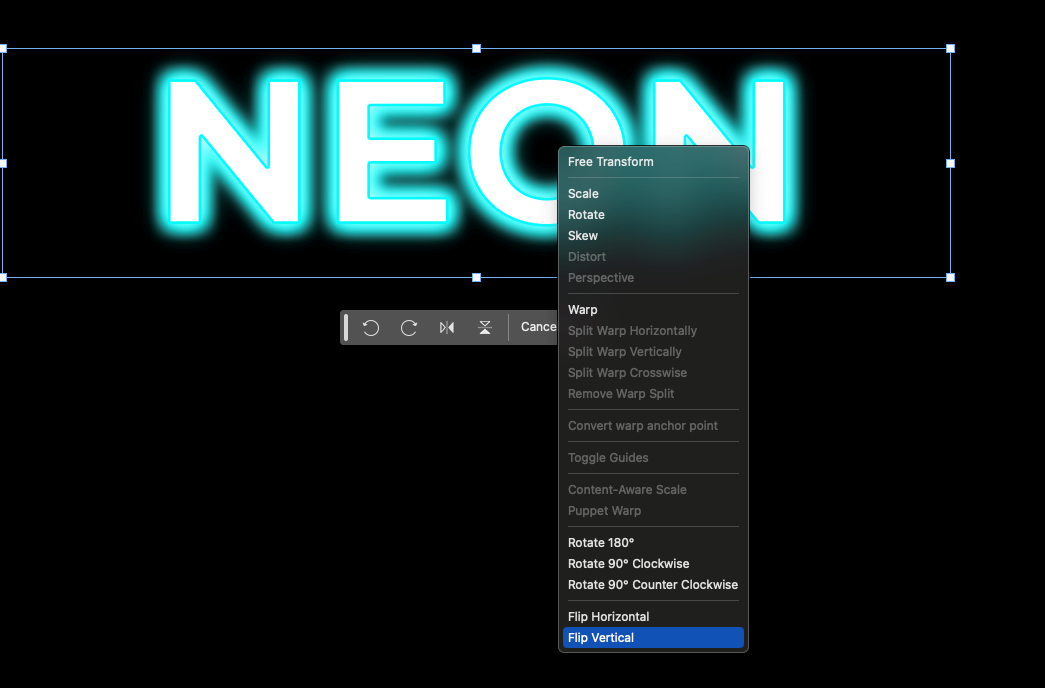
Task: Click the flip horizontal icon in toolbar
Action: pyautogui.click(x=447, y=327)
